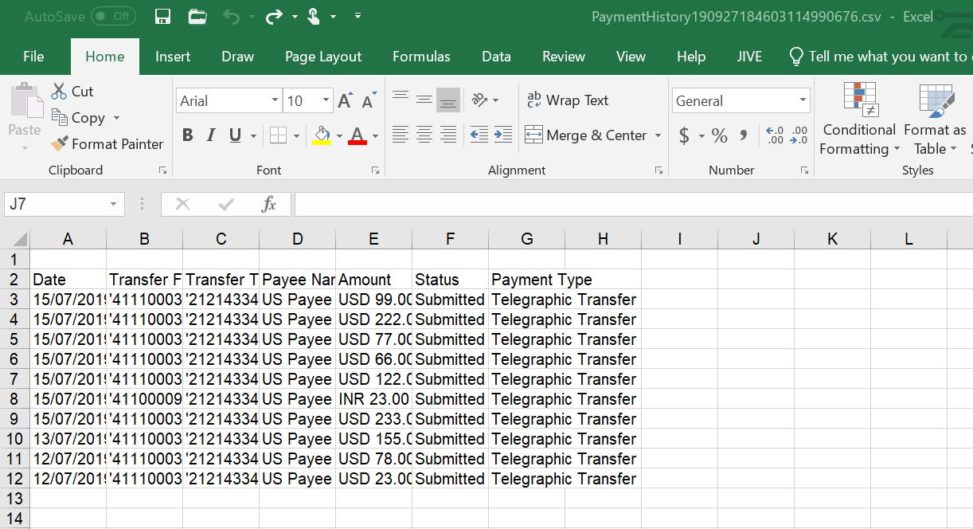
Task: Click the Save icon in title bar
Action: click(x=163, y=16)
